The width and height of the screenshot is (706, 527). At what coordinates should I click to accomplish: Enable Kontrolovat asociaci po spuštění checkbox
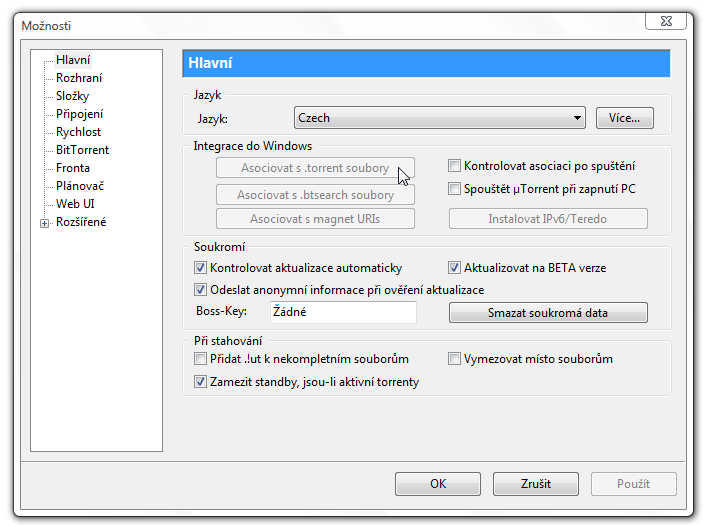(454, 166)
